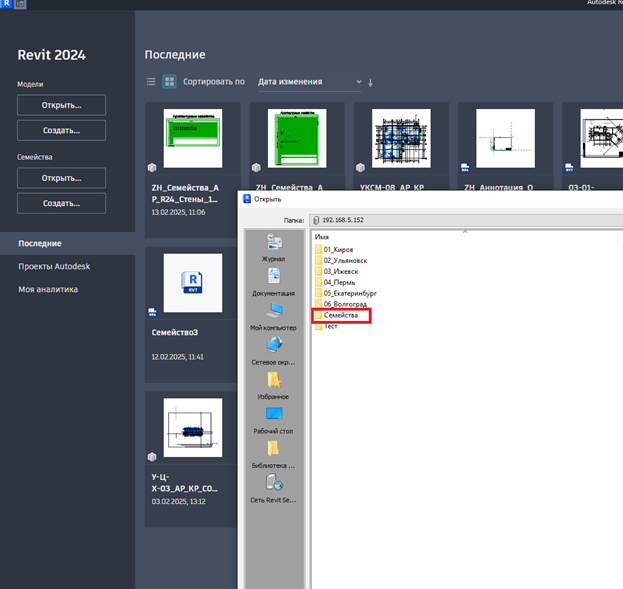Open the ZH_Семейства_AP_R24_Стены thumbnail

point(193,138)
